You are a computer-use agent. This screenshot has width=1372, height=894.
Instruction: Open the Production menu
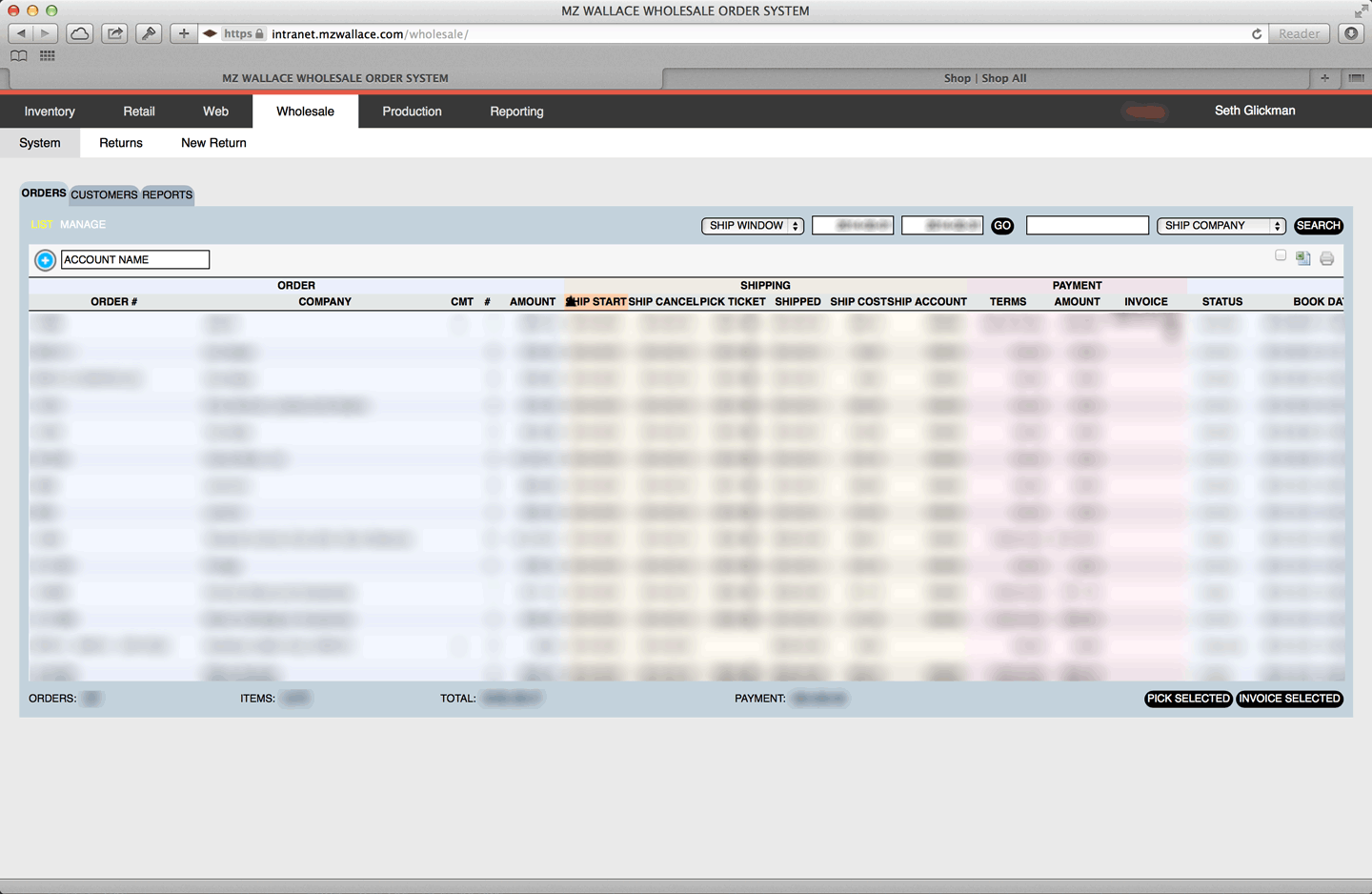click(x=412, y=112)
